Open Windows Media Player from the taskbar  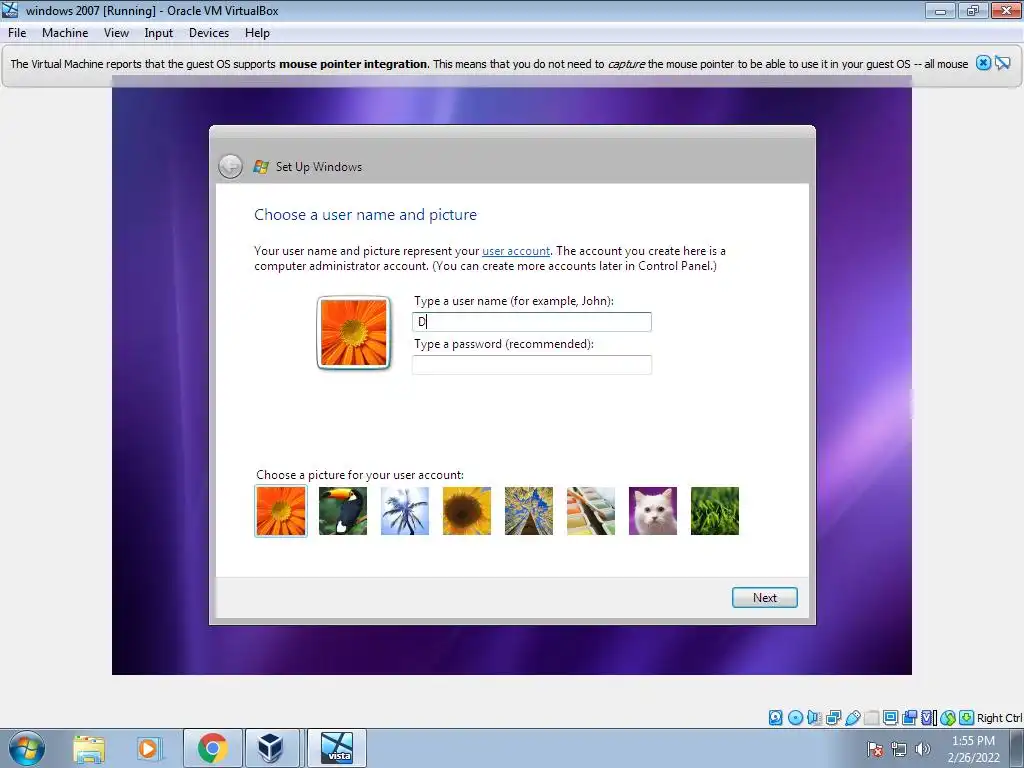tap(149, 748)
